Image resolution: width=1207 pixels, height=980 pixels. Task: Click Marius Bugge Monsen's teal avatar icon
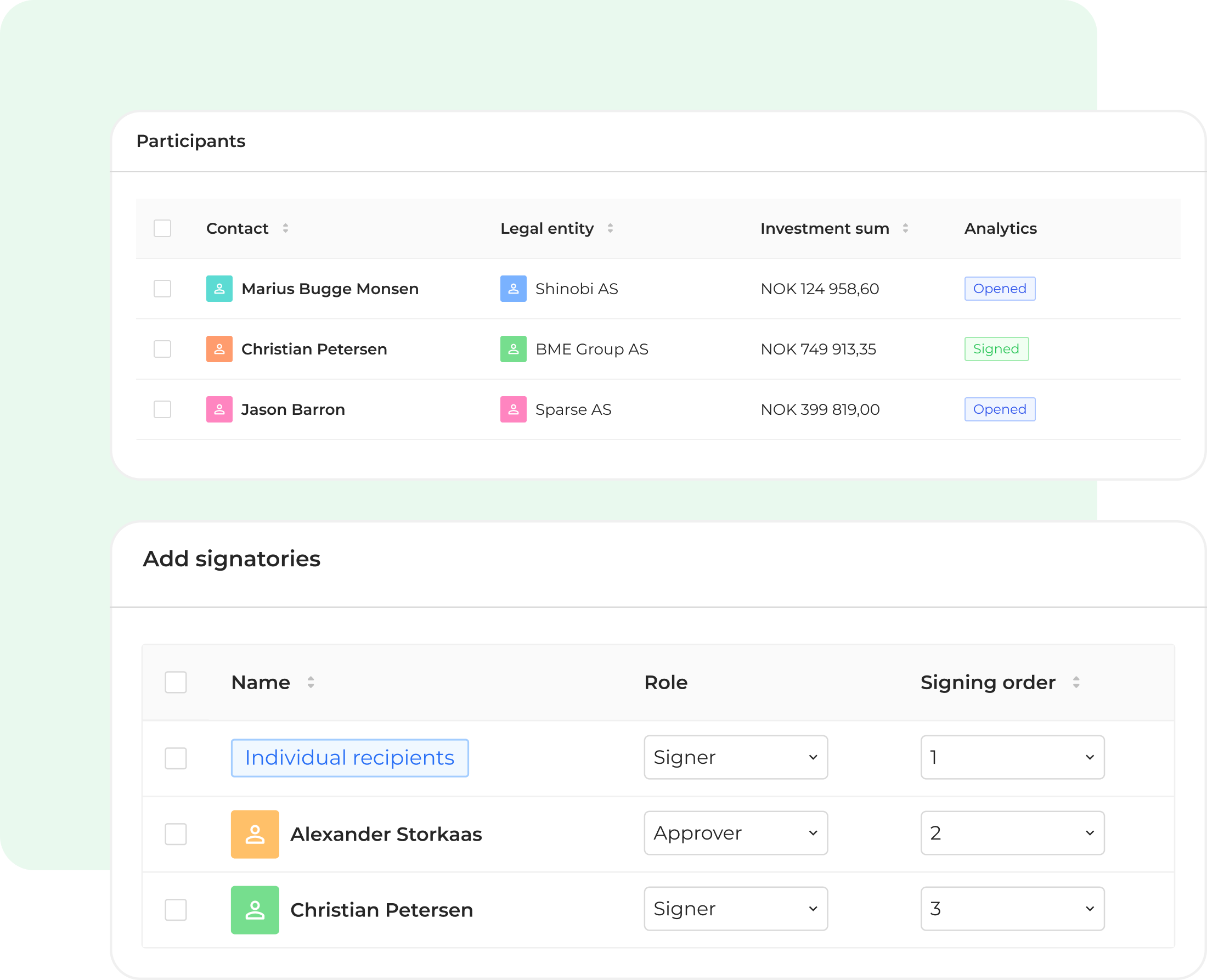click(x=219, y=289)
